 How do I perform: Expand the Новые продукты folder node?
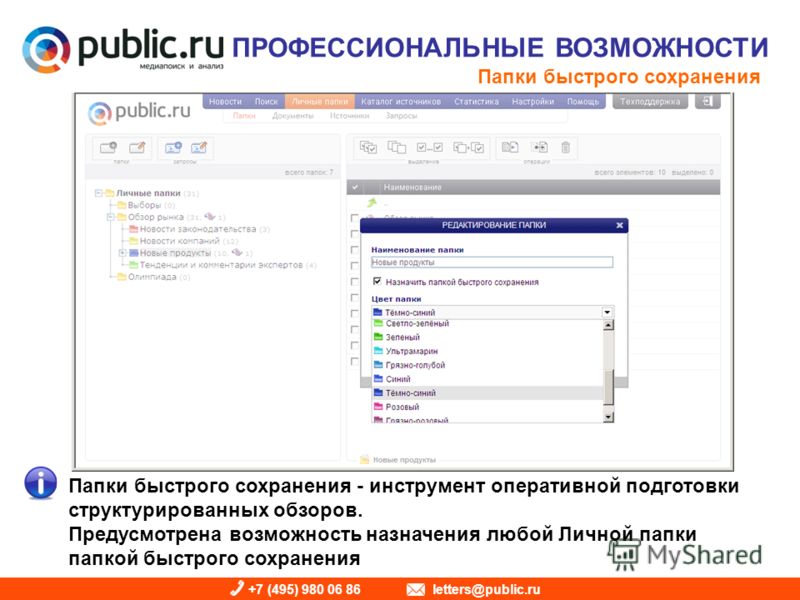[x=122, y=253]
